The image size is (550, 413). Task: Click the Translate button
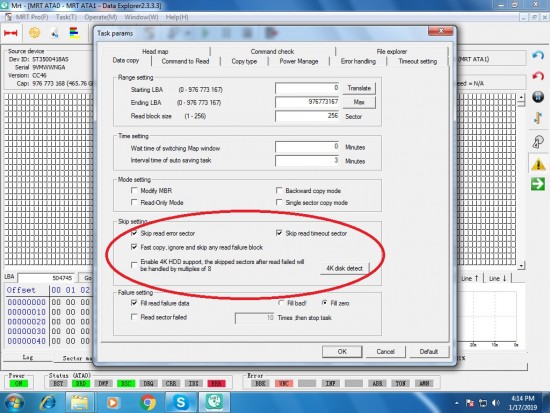click(x=359, y=88)
